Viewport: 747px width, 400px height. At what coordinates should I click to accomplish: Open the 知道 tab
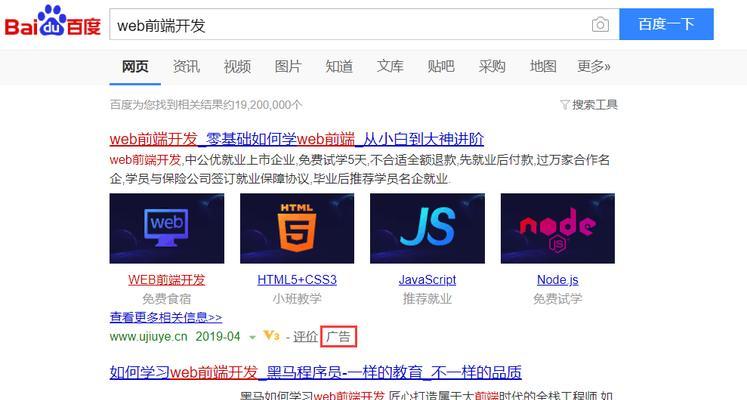click(339, 66)
